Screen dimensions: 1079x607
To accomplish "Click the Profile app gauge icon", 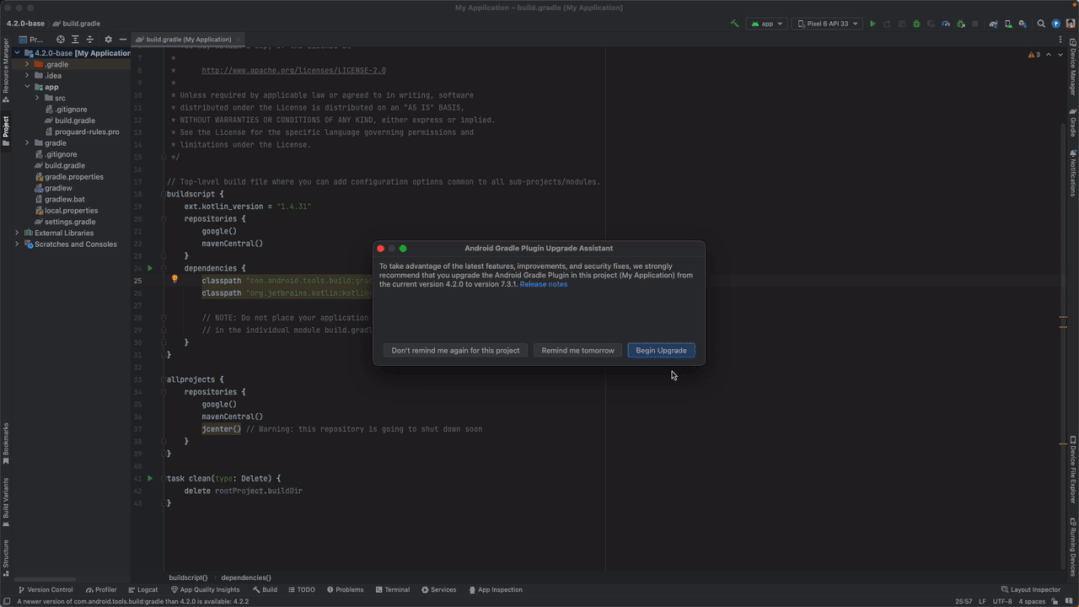I will (946, 24).
